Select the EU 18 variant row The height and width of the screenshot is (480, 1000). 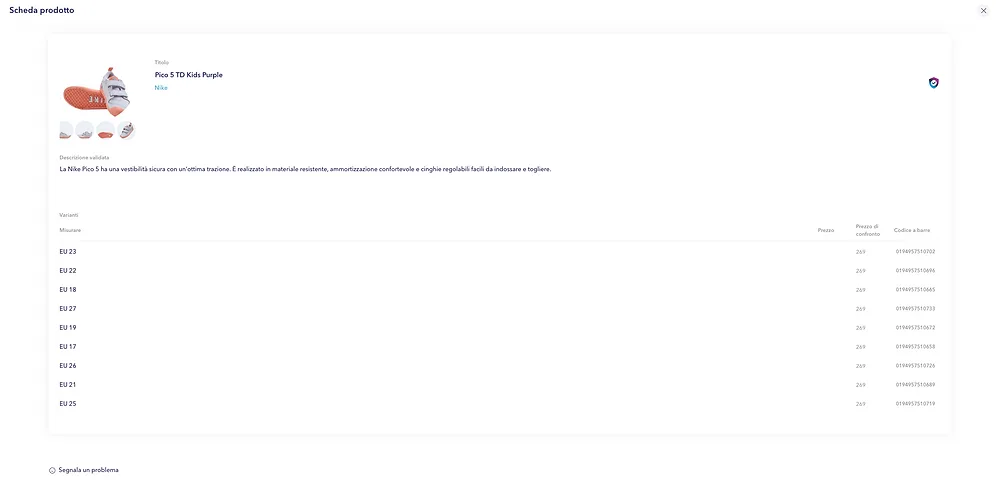pos(499,290)
